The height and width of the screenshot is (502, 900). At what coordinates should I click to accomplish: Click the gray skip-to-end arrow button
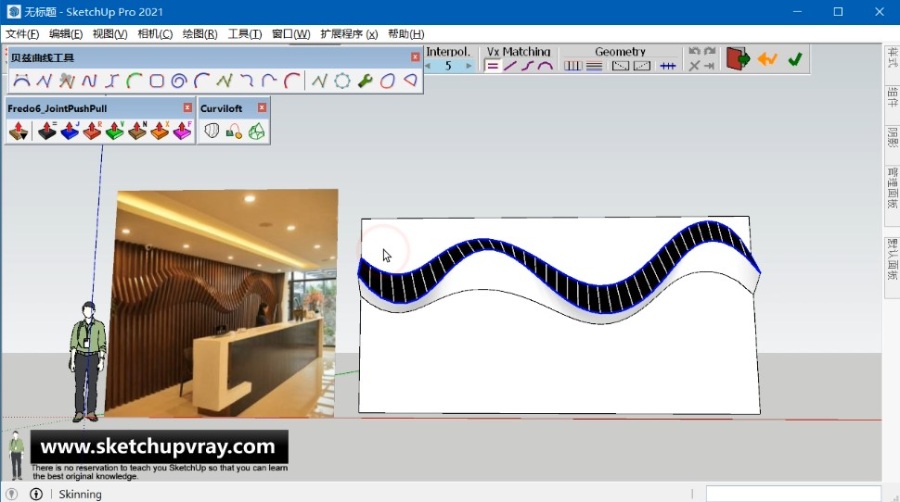click(x=709, y=66)
